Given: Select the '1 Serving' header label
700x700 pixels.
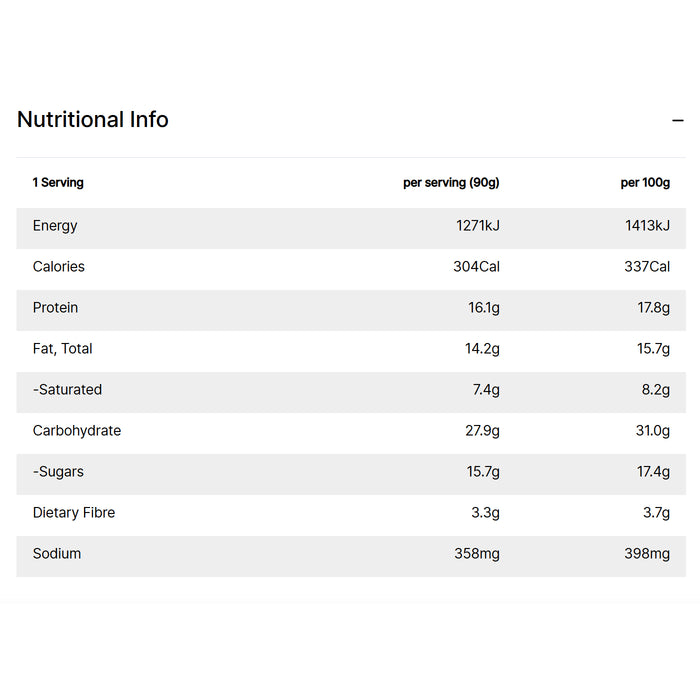Looking at the screenshot, I should 58,183.
